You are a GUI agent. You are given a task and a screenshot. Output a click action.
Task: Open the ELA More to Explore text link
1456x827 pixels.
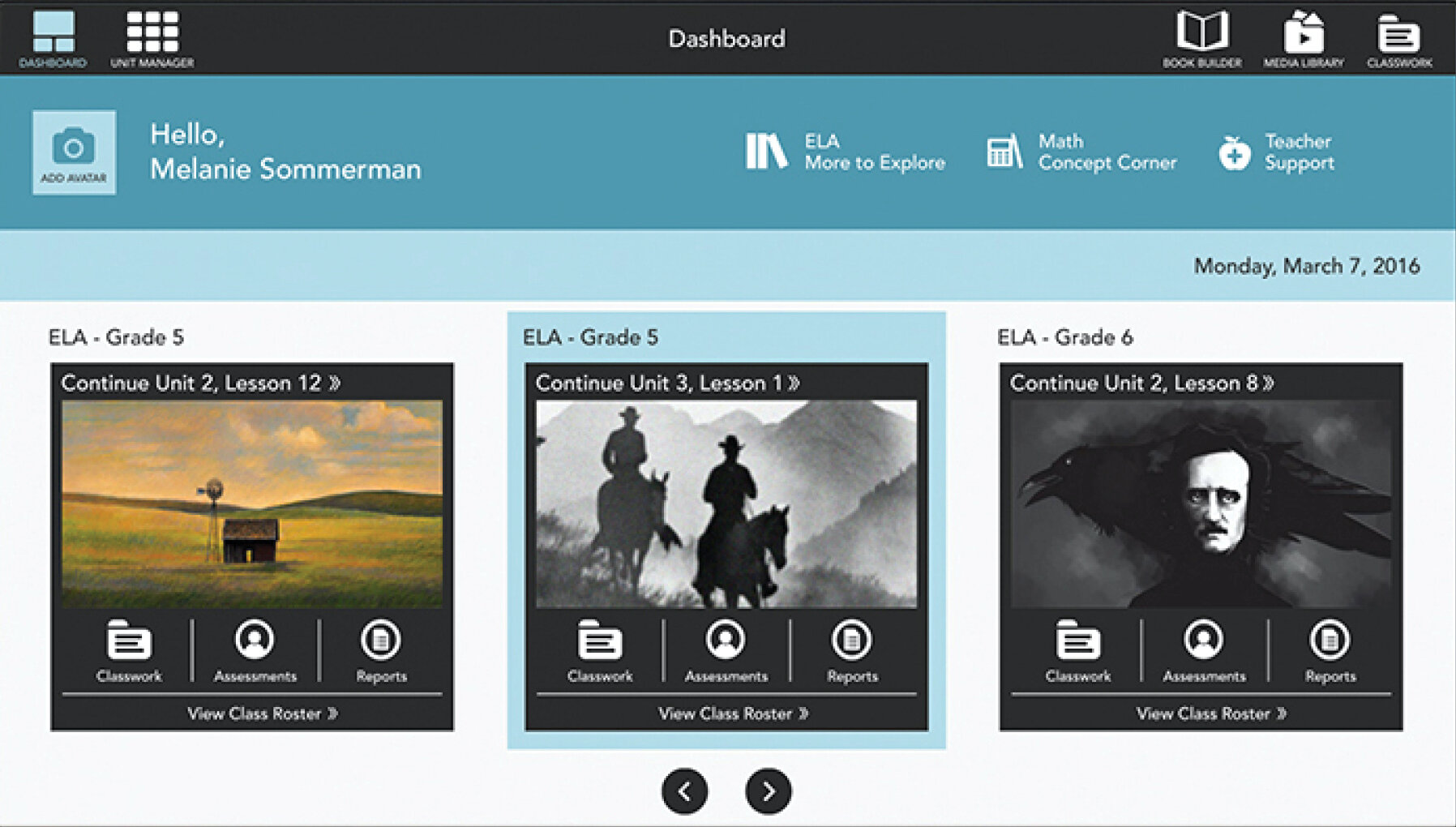coord(875,152)
